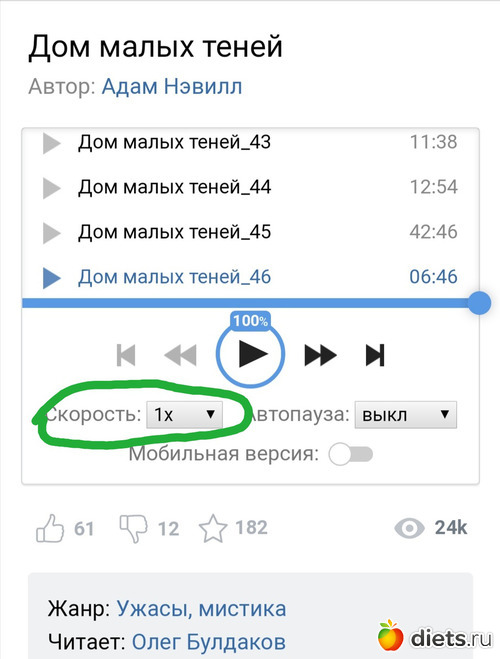This screenshot has width=500, height=659.
Task: Add to favorites with the star icon
Action: point(213,528)
